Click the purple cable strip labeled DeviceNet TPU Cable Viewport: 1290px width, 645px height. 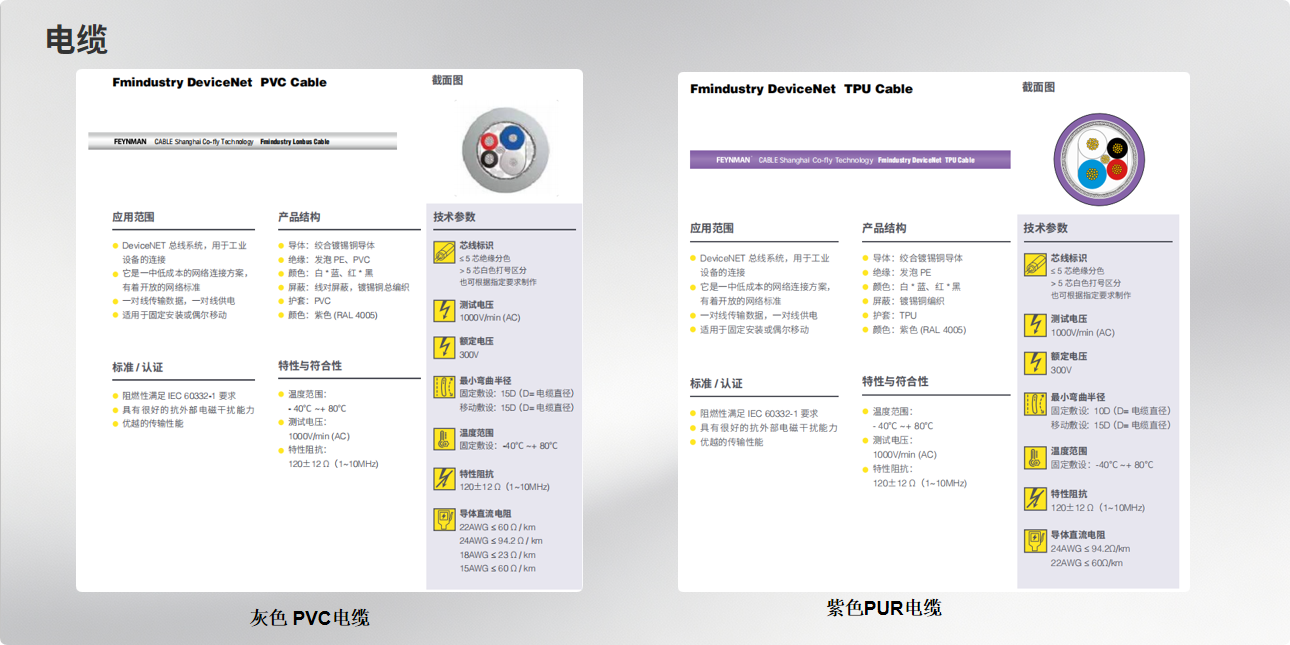[x=850, y=160]
